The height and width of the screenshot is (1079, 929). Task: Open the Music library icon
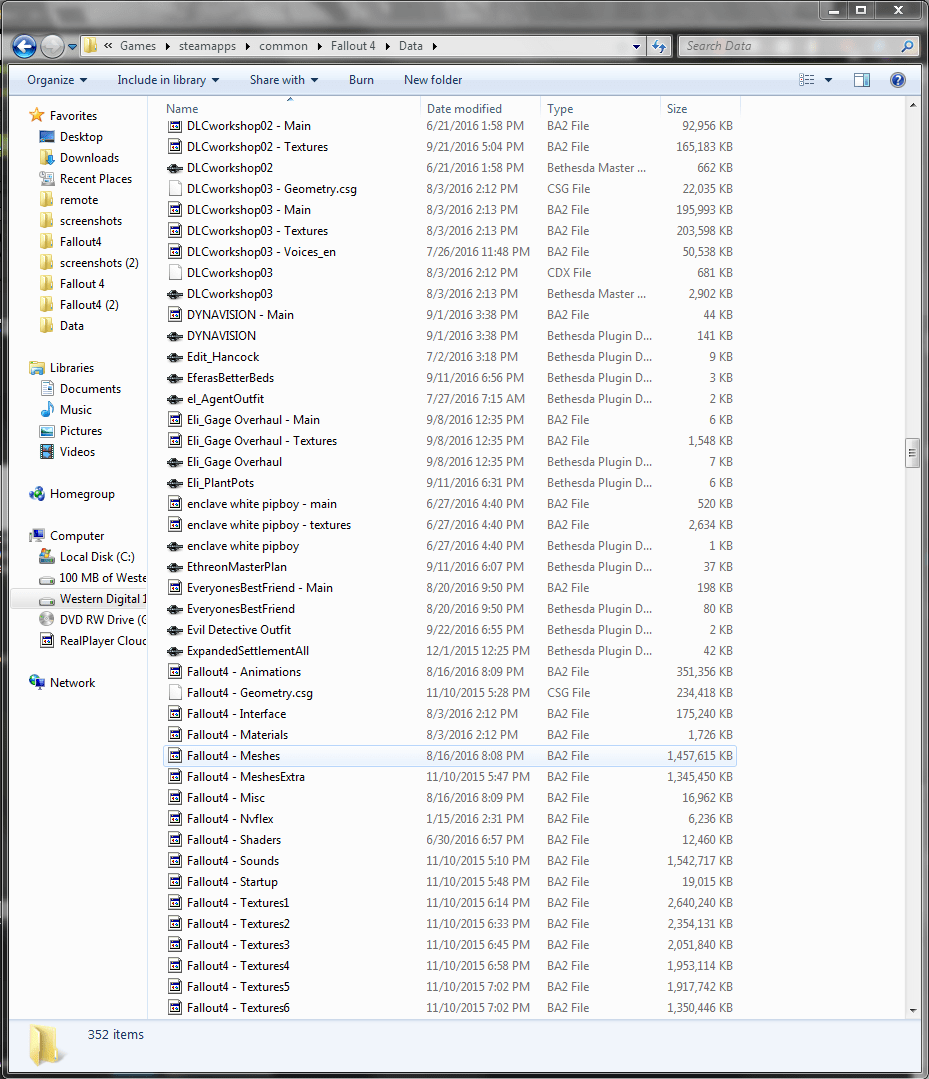[47, 410]
